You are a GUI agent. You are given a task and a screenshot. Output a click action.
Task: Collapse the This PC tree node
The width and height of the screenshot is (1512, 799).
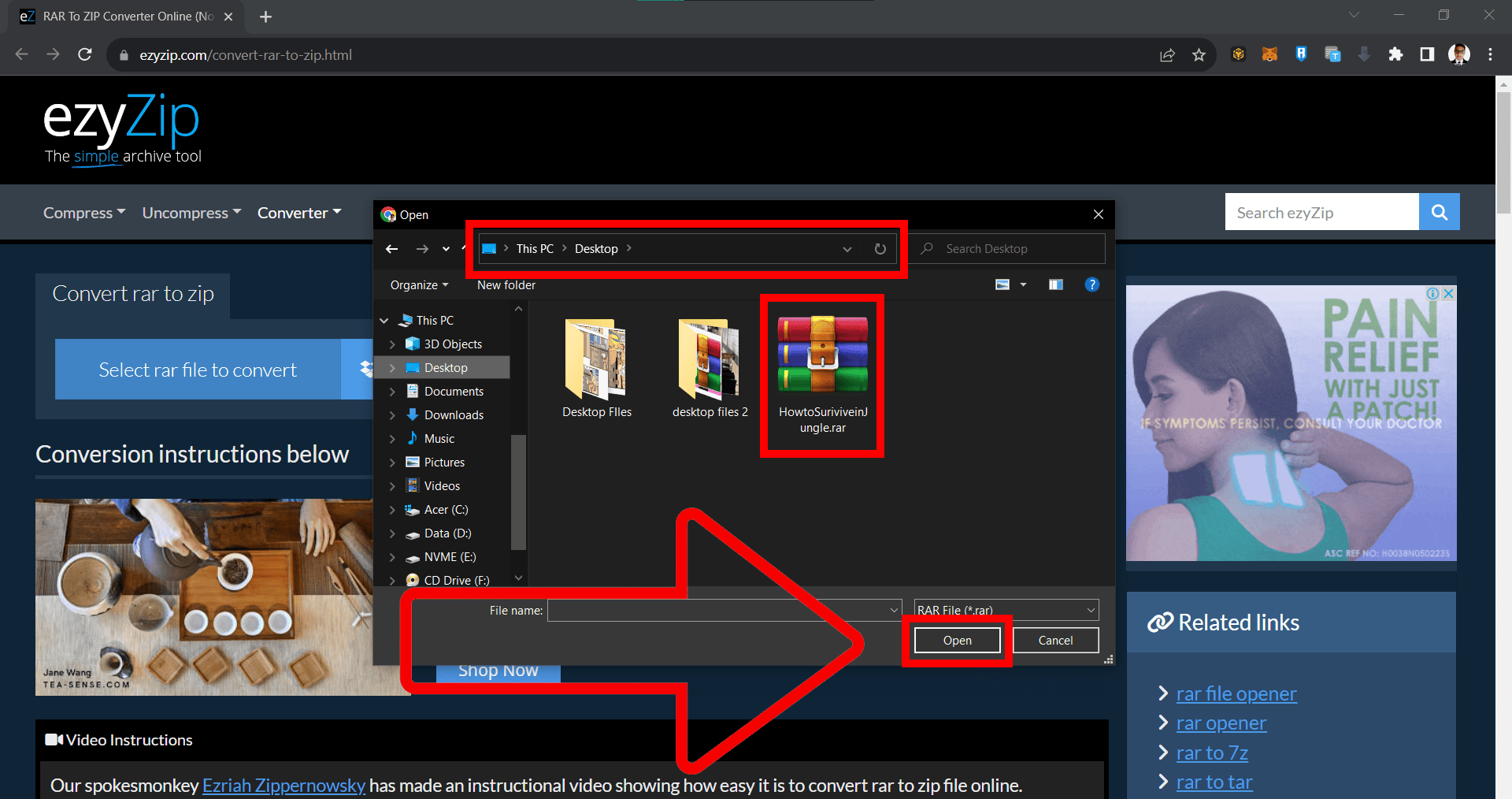click(384, 320)
